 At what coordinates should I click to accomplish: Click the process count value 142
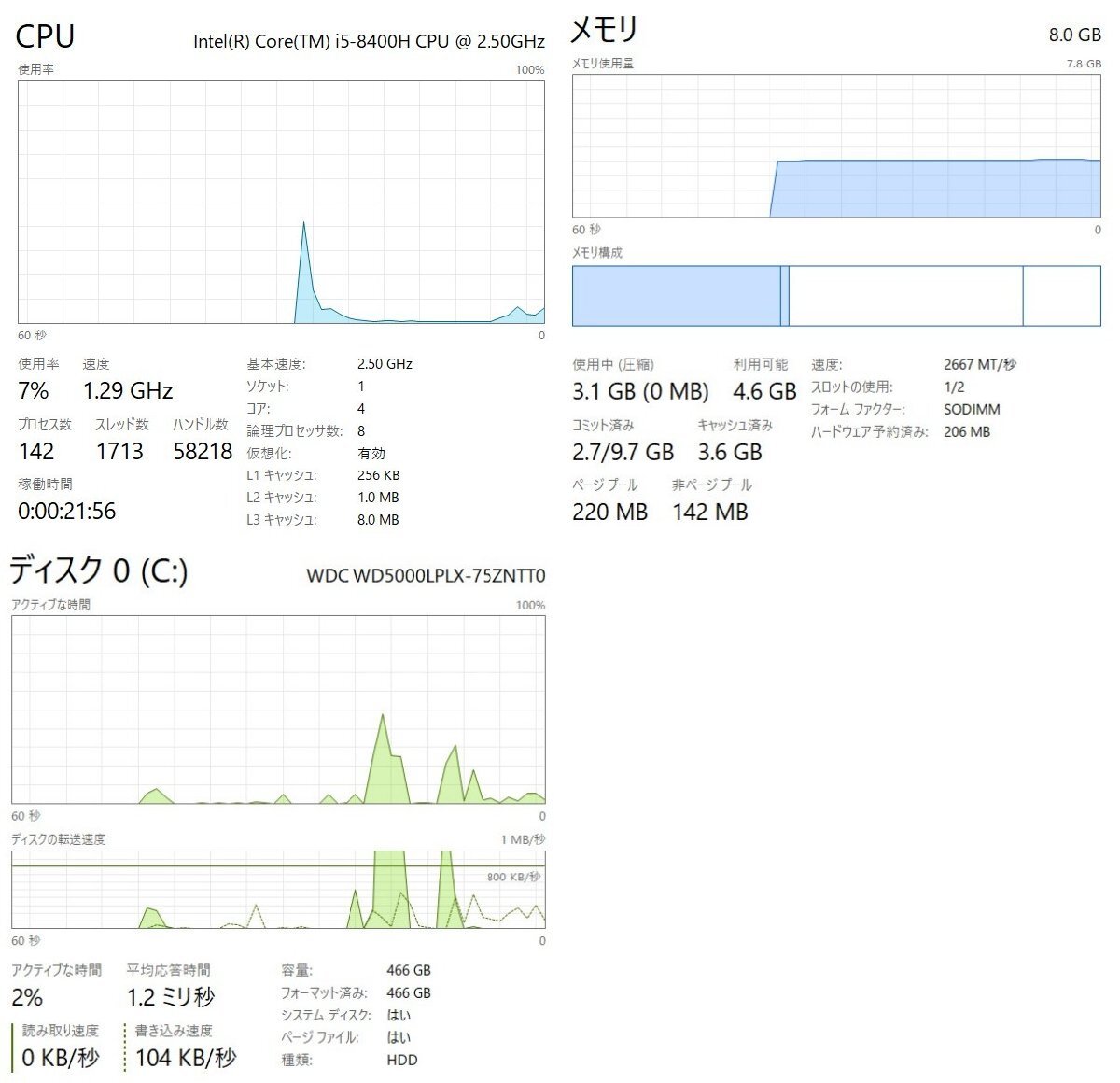point(36,451)
